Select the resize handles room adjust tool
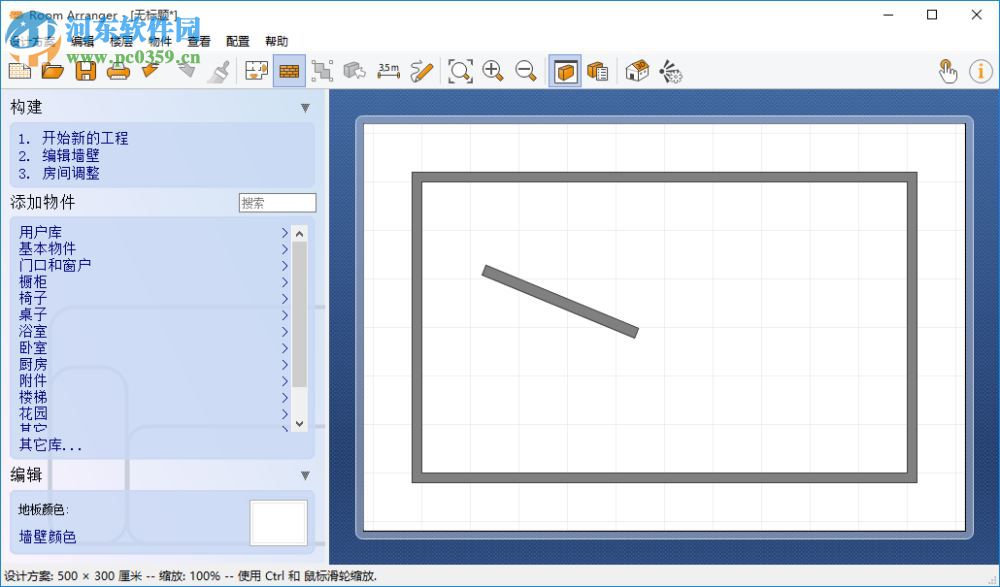This screenshot has width=1000, height=587. (x=322, y=71)
